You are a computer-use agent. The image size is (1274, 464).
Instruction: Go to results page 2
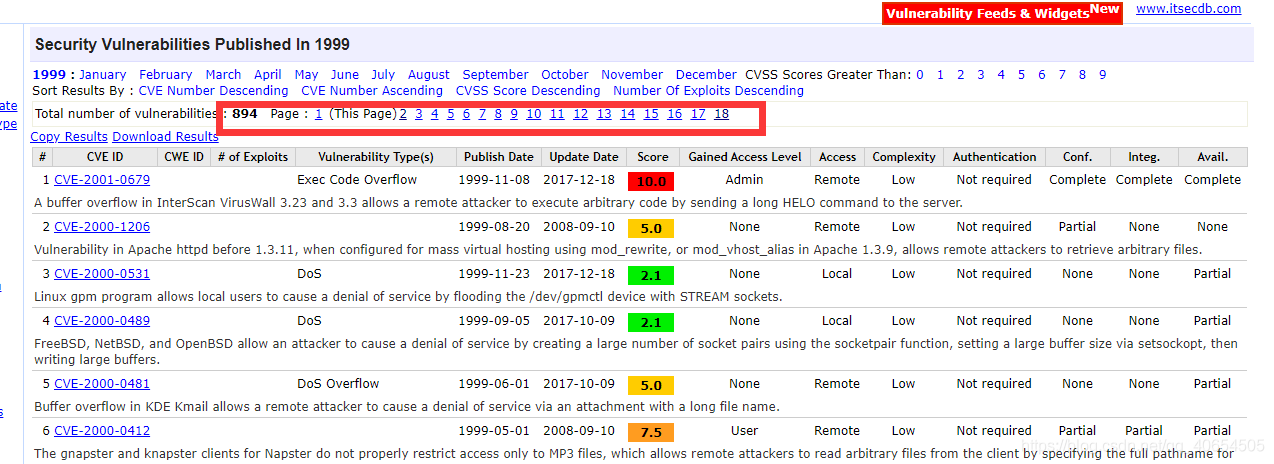pyautogui.click(x=403, y=114)
